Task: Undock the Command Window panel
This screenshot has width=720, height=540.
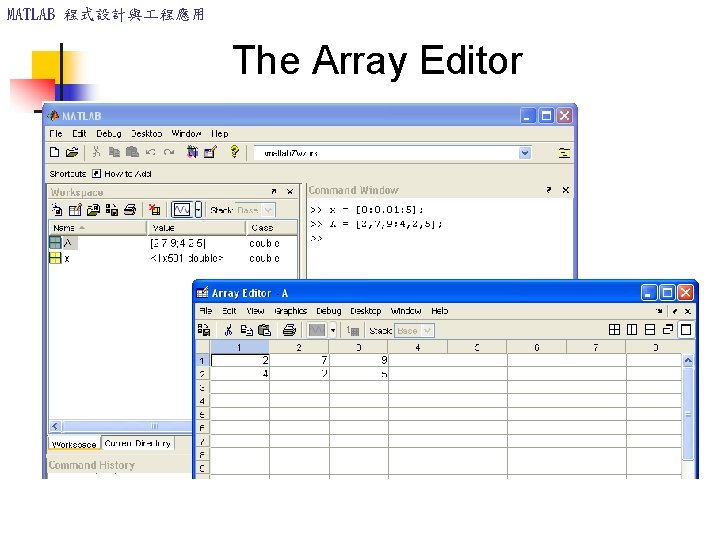Action: tap(549, 190)
